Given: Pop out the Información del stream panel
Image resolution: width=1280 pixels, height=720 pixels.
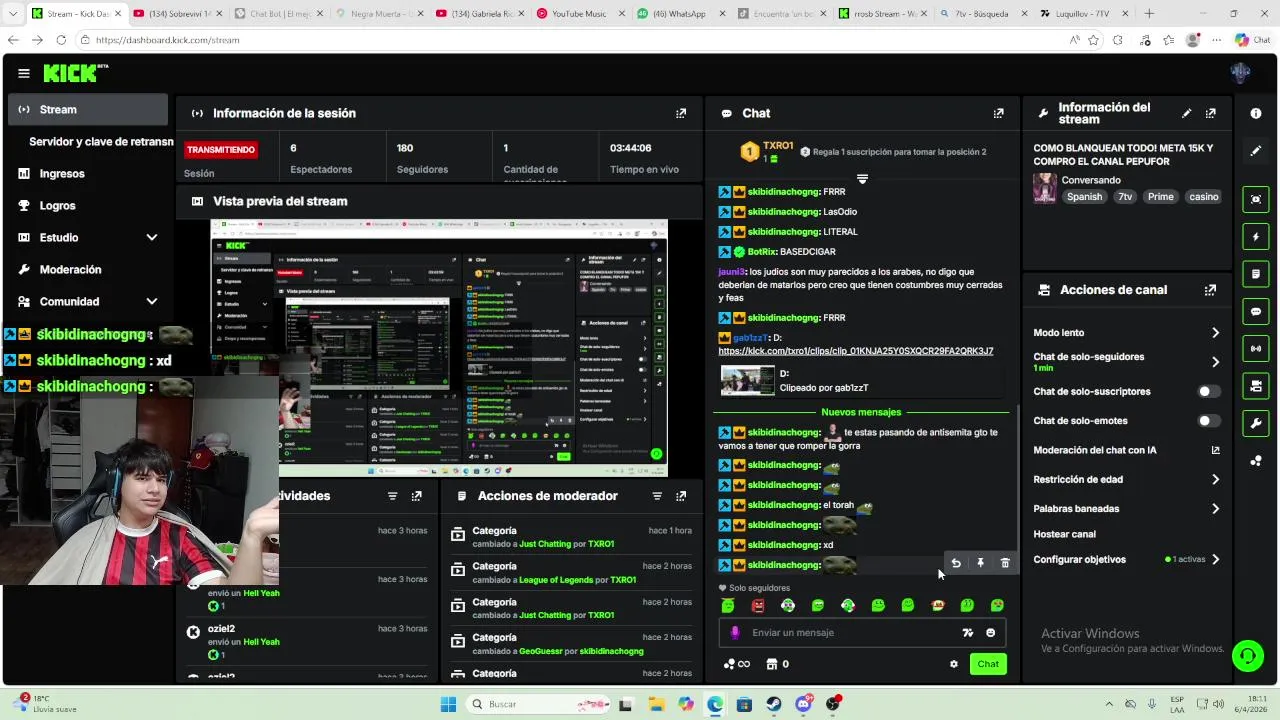Looking at the screenshot, I should point(1210,113).
